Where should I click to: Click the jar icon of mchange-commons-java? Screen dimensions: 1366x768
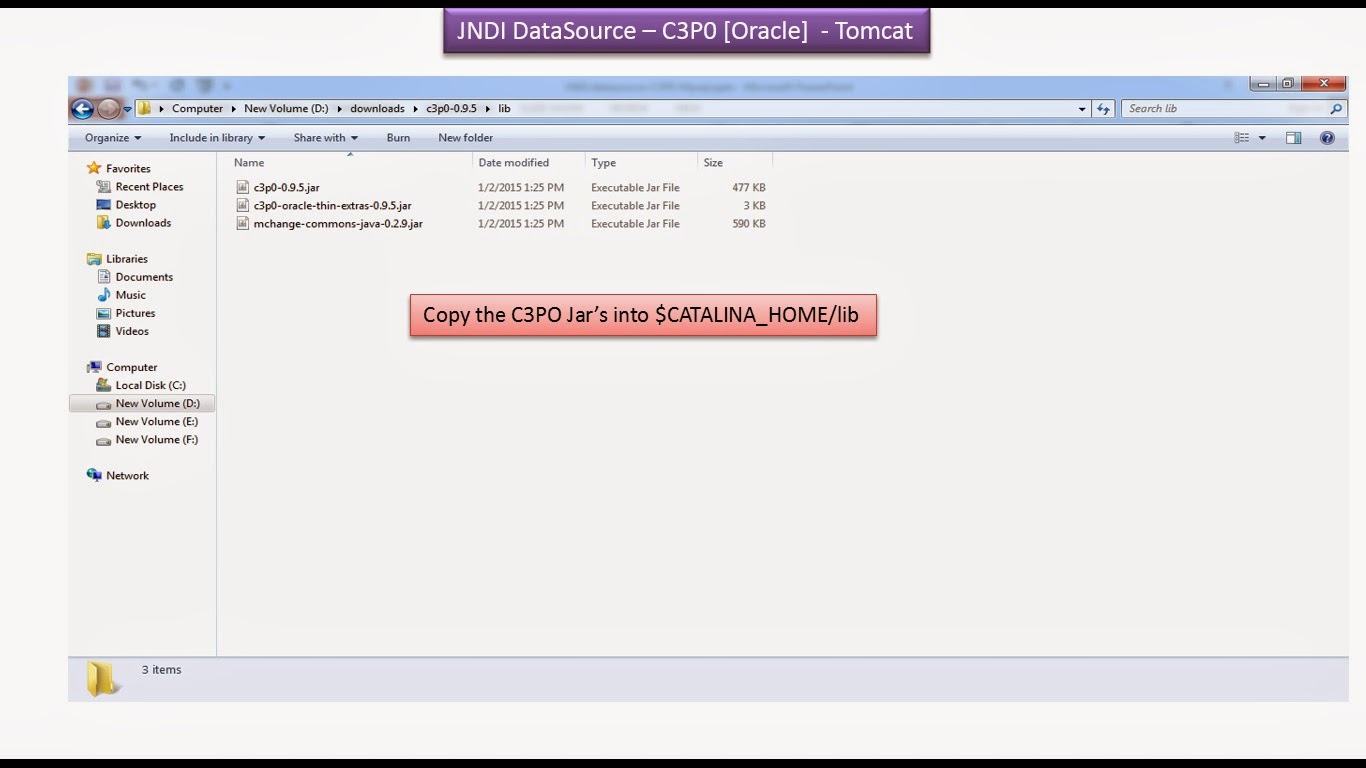(242, 223)
